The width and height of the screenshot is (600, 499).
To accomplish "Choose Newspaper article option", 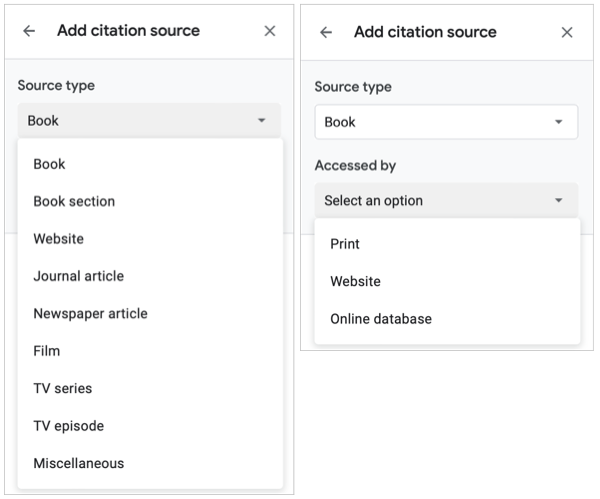I will coord(90,313).
